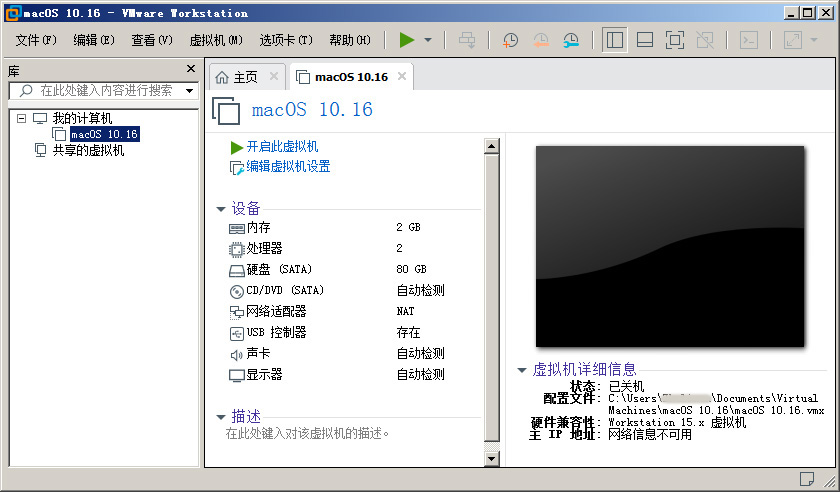Click the stretch guest toolbar icon
The height and width of the screenshot is (492, 840).
click(x=793, y=40)
